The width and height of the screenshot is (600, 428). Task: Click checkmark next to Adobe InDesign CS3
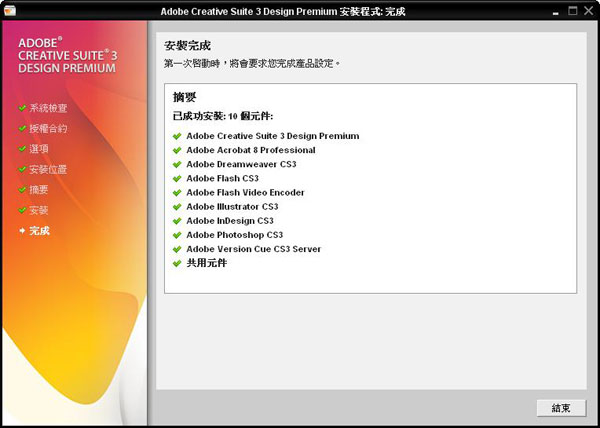coord(177,221)
